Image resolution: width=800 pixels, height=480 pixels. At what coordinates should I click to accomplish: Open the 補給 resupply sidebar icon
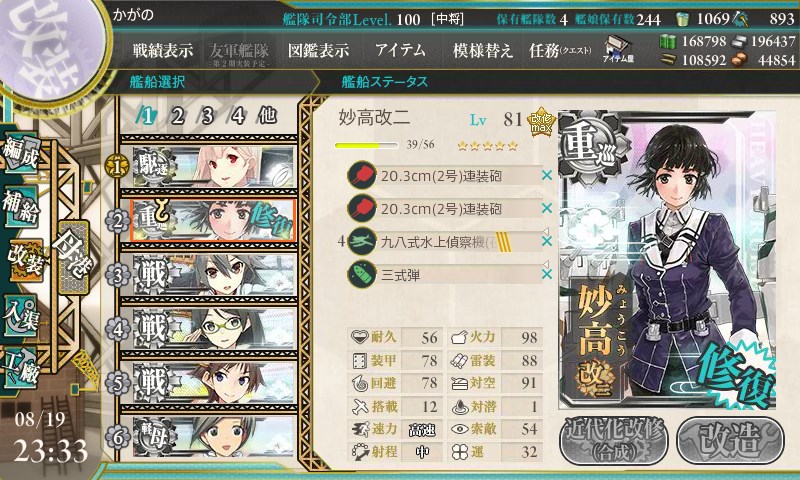pyautogui.click(x=21, y=207)
